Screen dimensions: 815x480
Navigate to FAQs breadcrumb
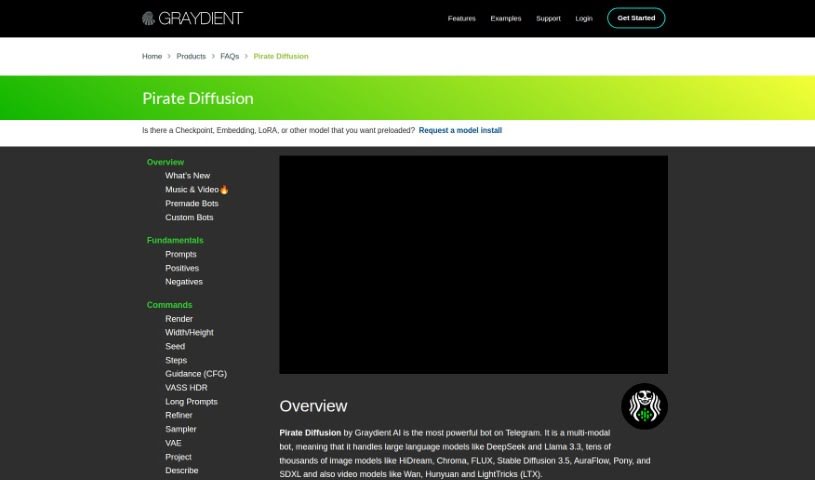click(x=229, y=56)
